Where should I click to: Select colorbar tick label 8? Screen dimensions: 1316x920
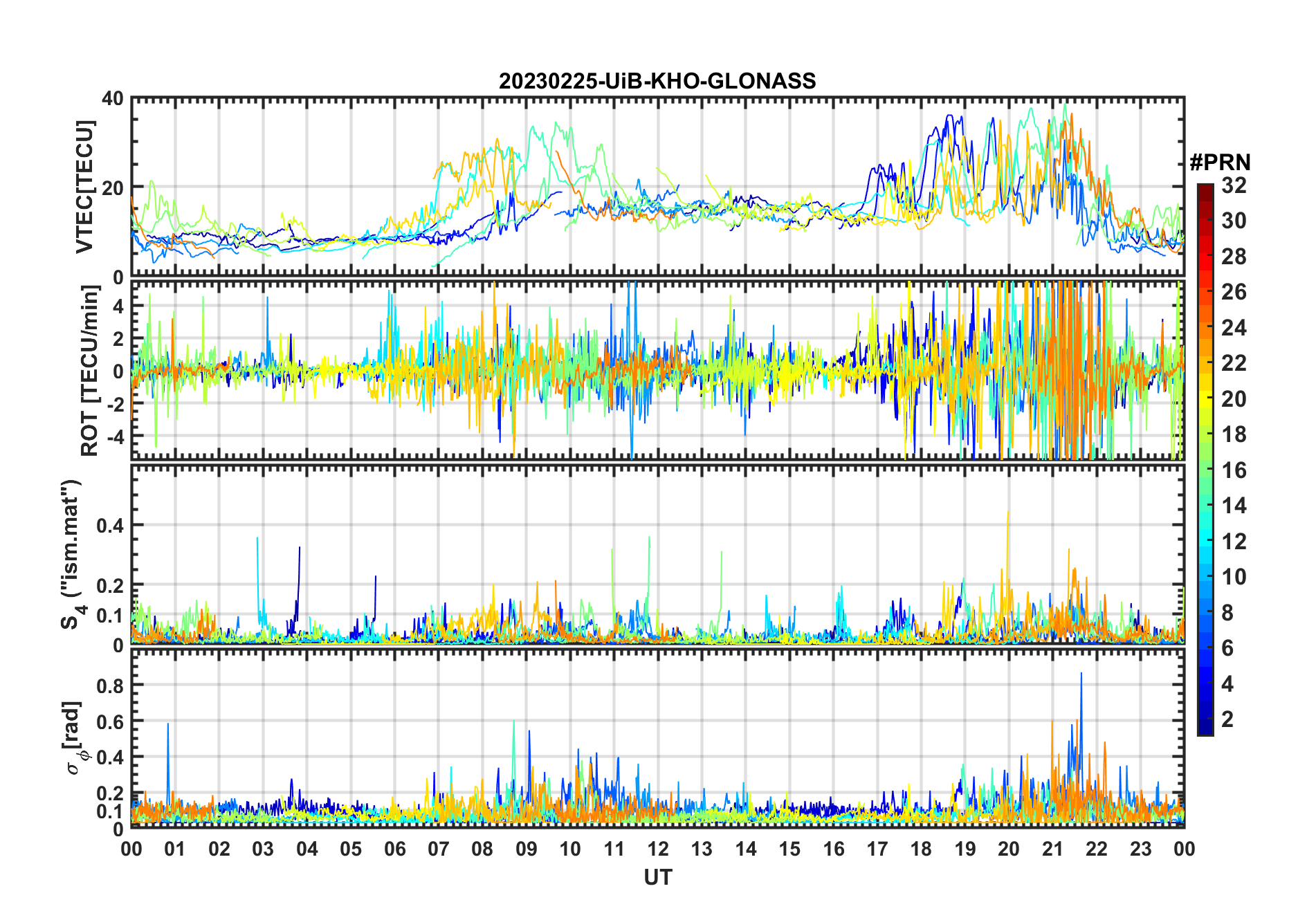pos(1227,613)
